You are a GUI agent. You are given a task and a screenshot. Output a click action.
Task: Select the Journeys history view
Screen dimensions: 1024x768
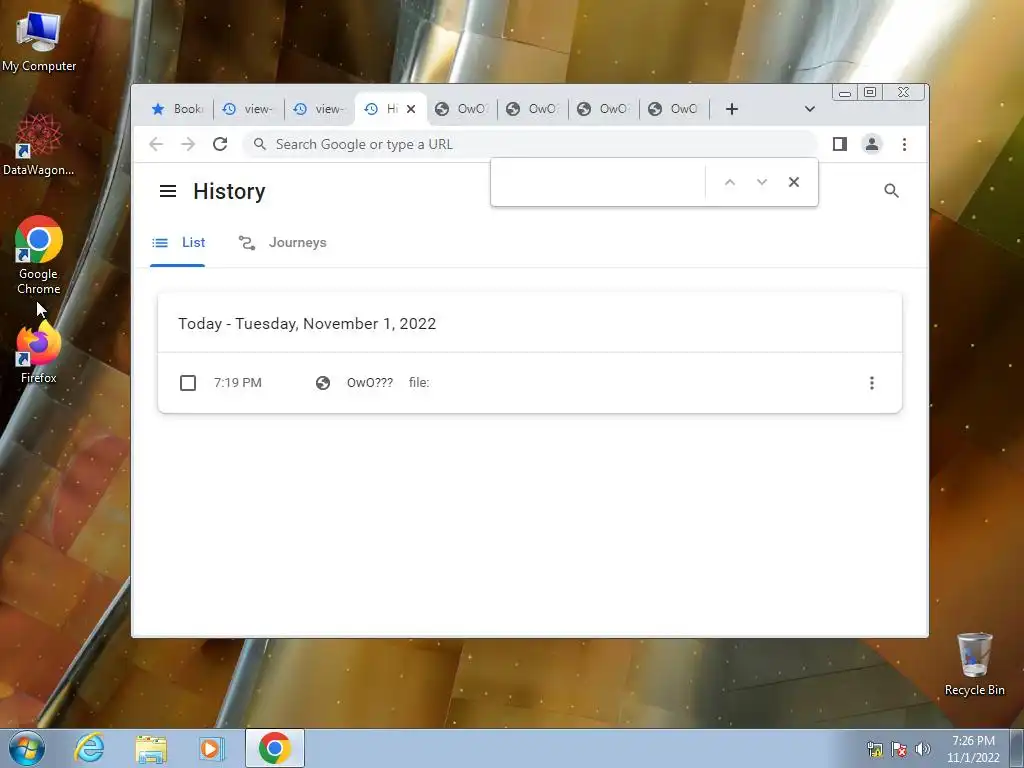282,242
